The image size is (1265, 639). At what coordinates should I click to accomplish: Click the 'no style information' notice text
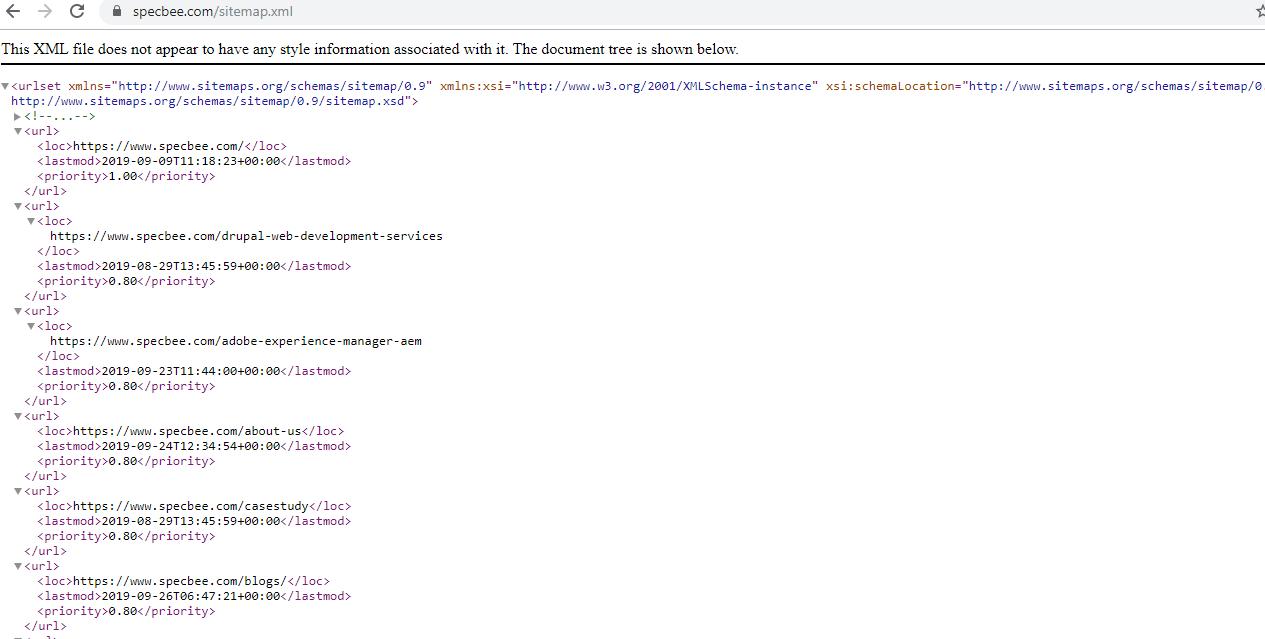pos(370,49)
